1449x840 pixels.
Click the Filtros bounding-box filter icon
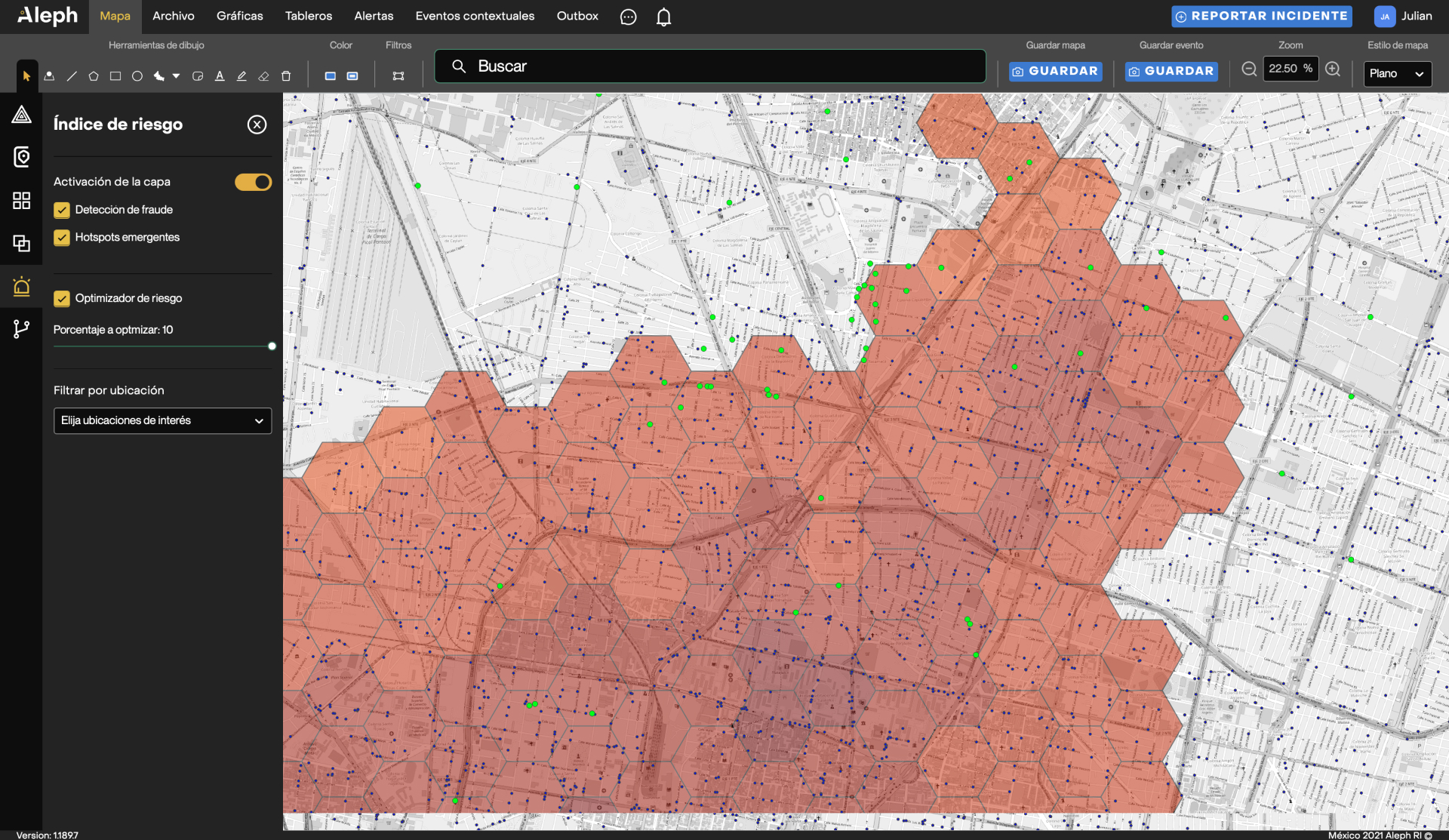tap(398, 75)
